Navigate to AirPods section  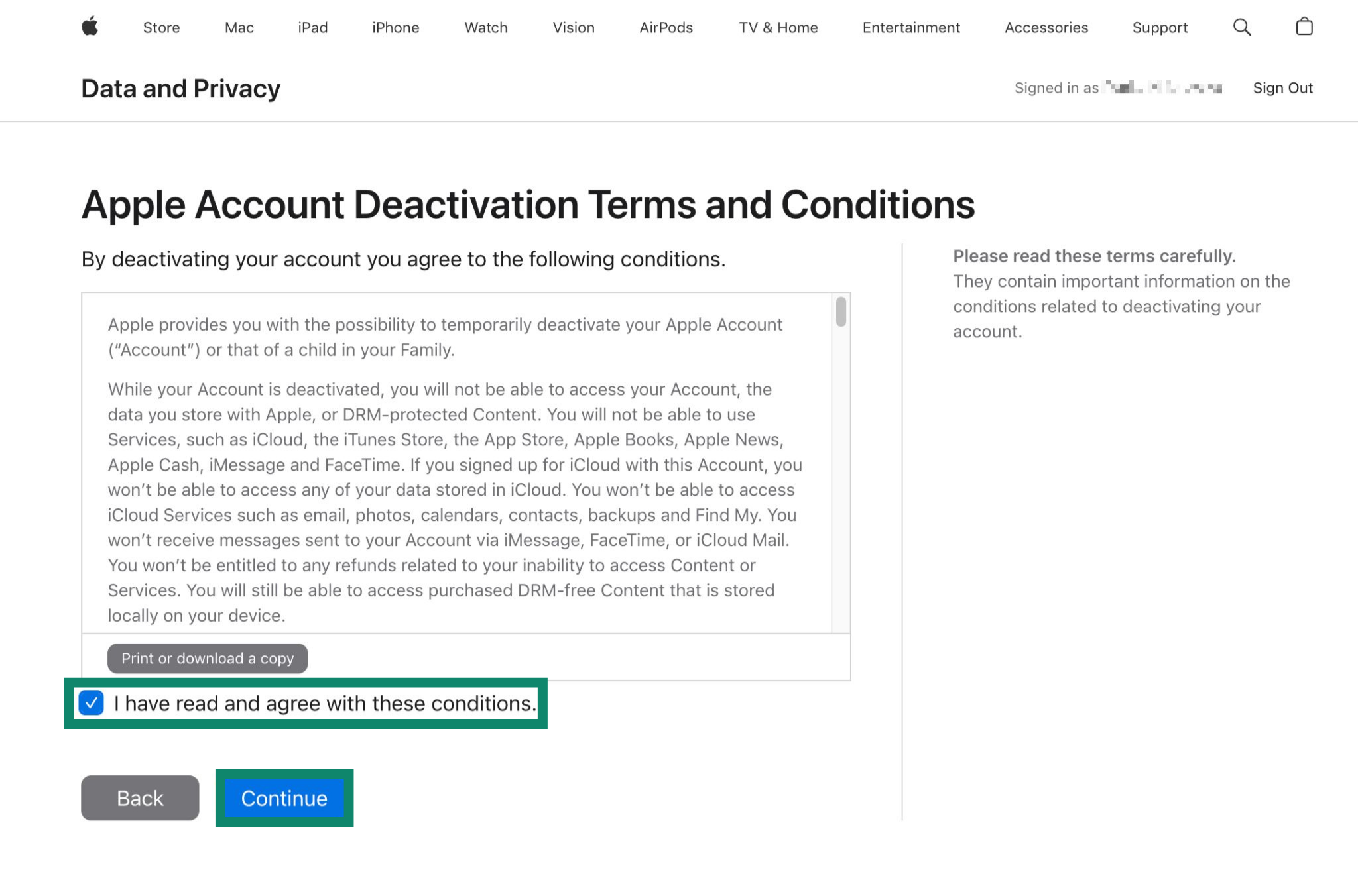[666, 28]
